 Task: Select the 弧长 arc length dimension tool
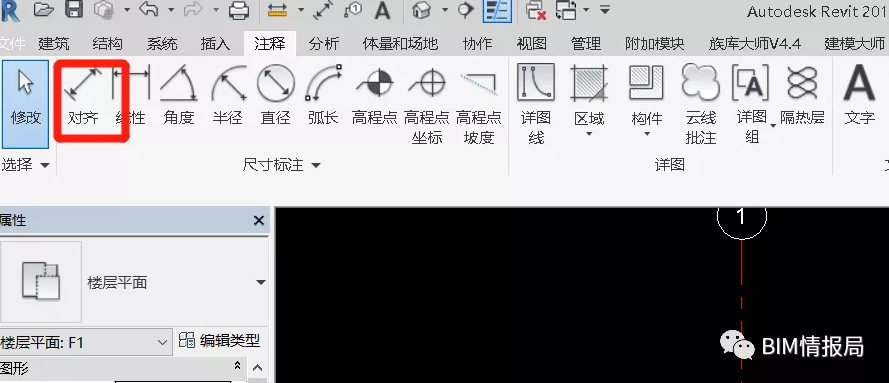[323, 96]
